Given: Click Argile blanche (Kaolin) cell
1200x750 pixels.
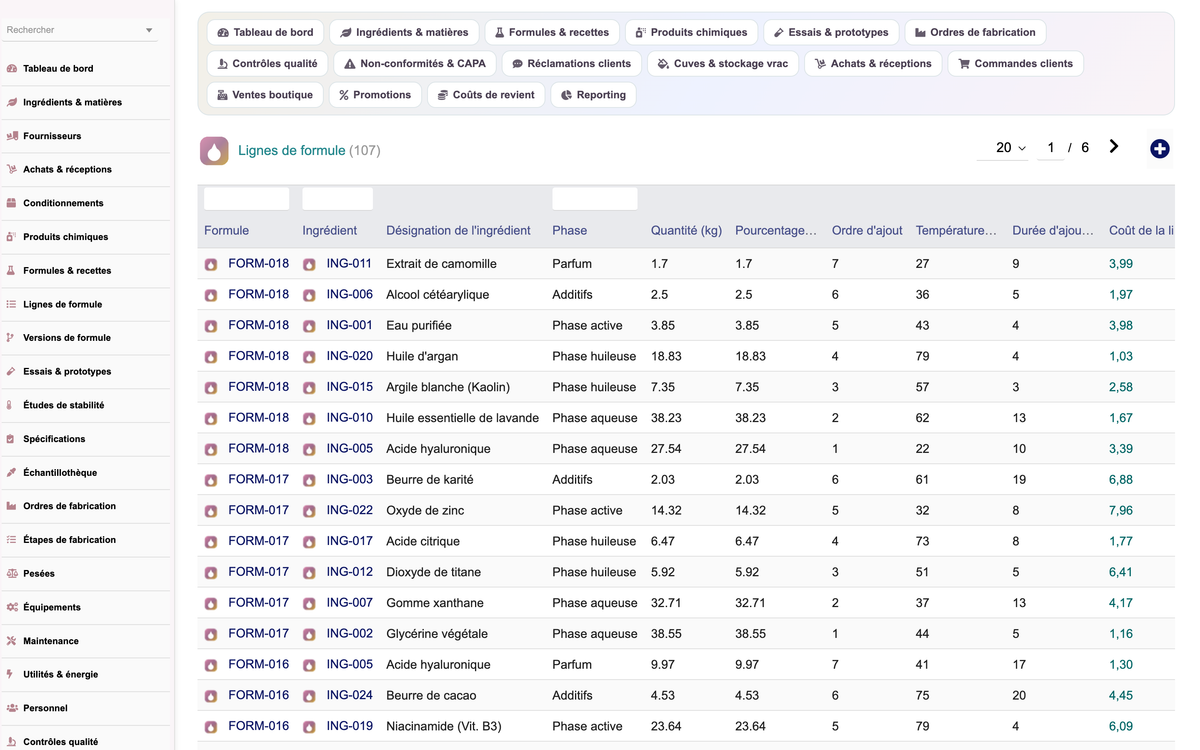Looking at the screenshot, I should point(448,387).
